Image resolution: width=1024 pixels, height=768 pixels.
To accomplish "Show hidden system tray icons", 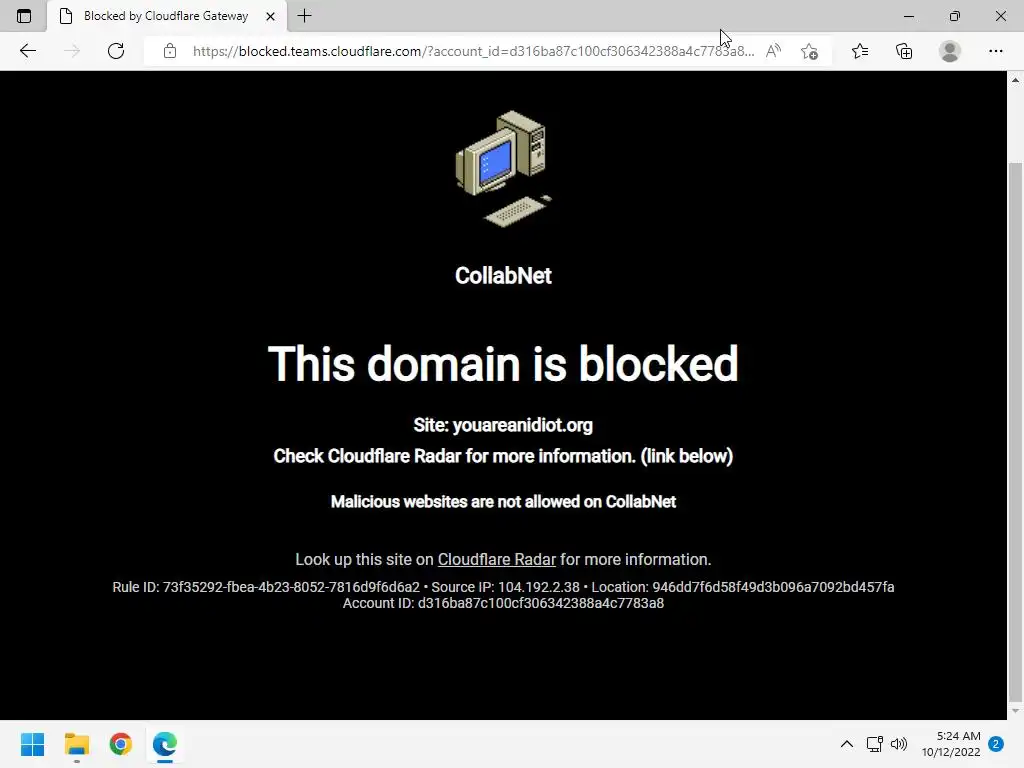I will coord(846,744).
